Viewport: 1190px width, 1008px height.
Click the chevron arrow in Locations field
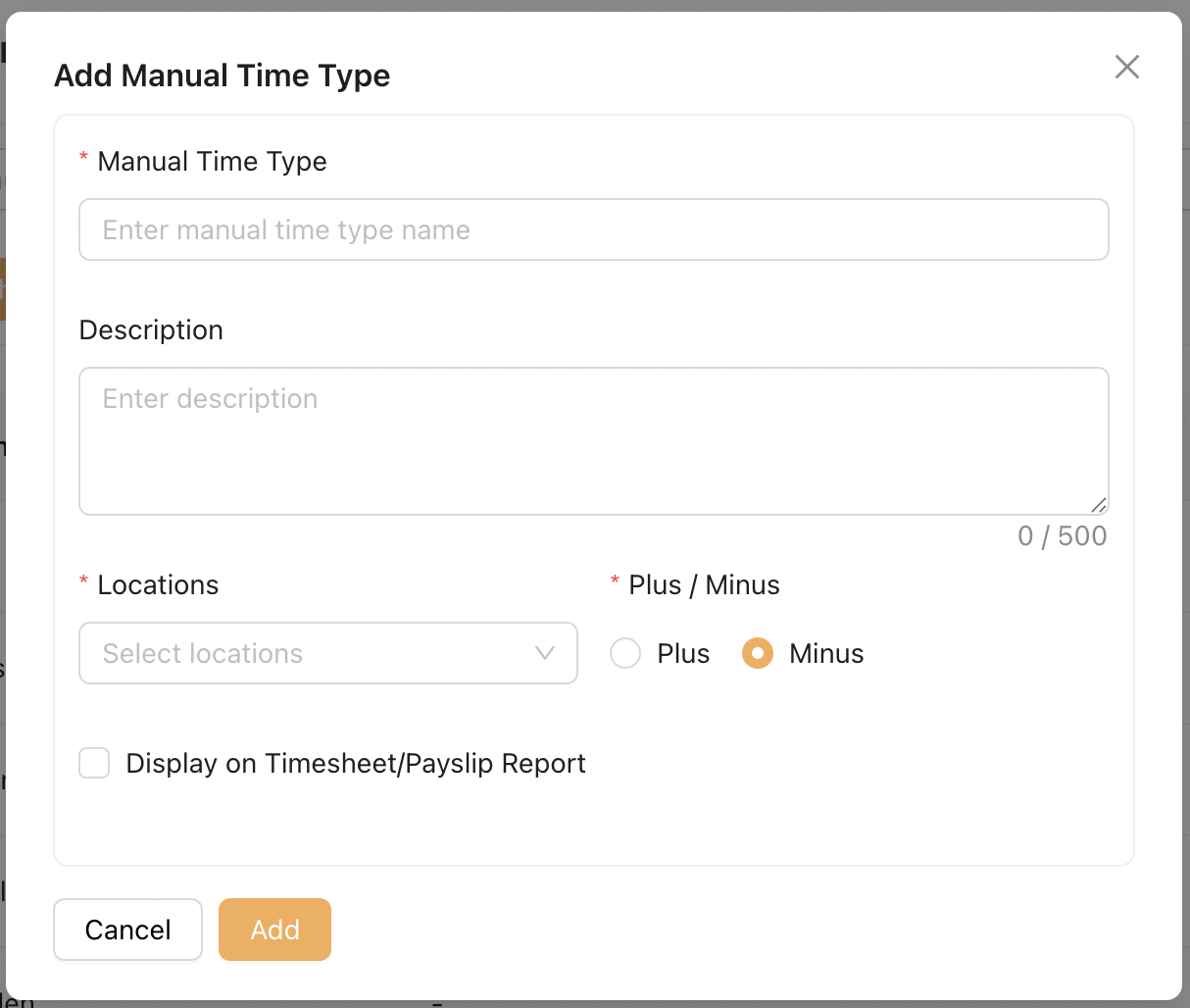(545, 653)
